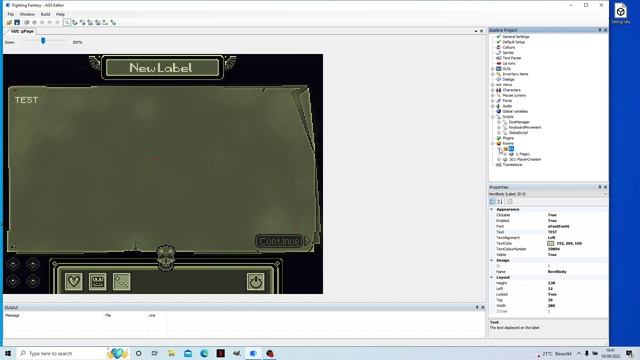
Task: Switch Properties to categorized view
Action: tap(492, 202)
